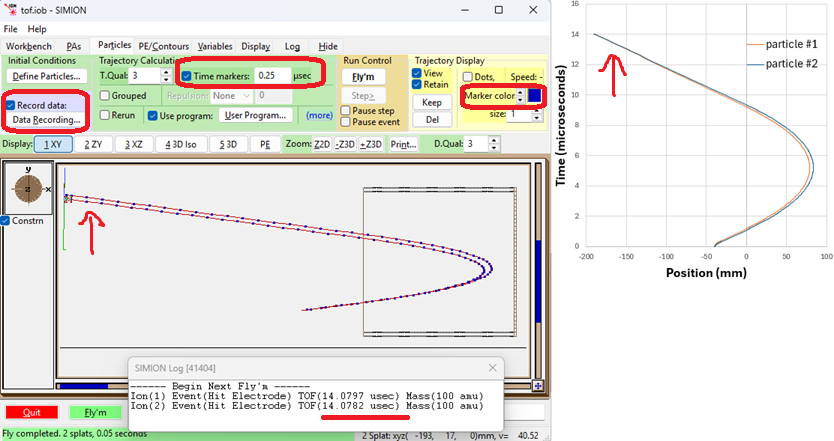
Task: Toggle the Constrn checkbox
Action: coord(5,221)
